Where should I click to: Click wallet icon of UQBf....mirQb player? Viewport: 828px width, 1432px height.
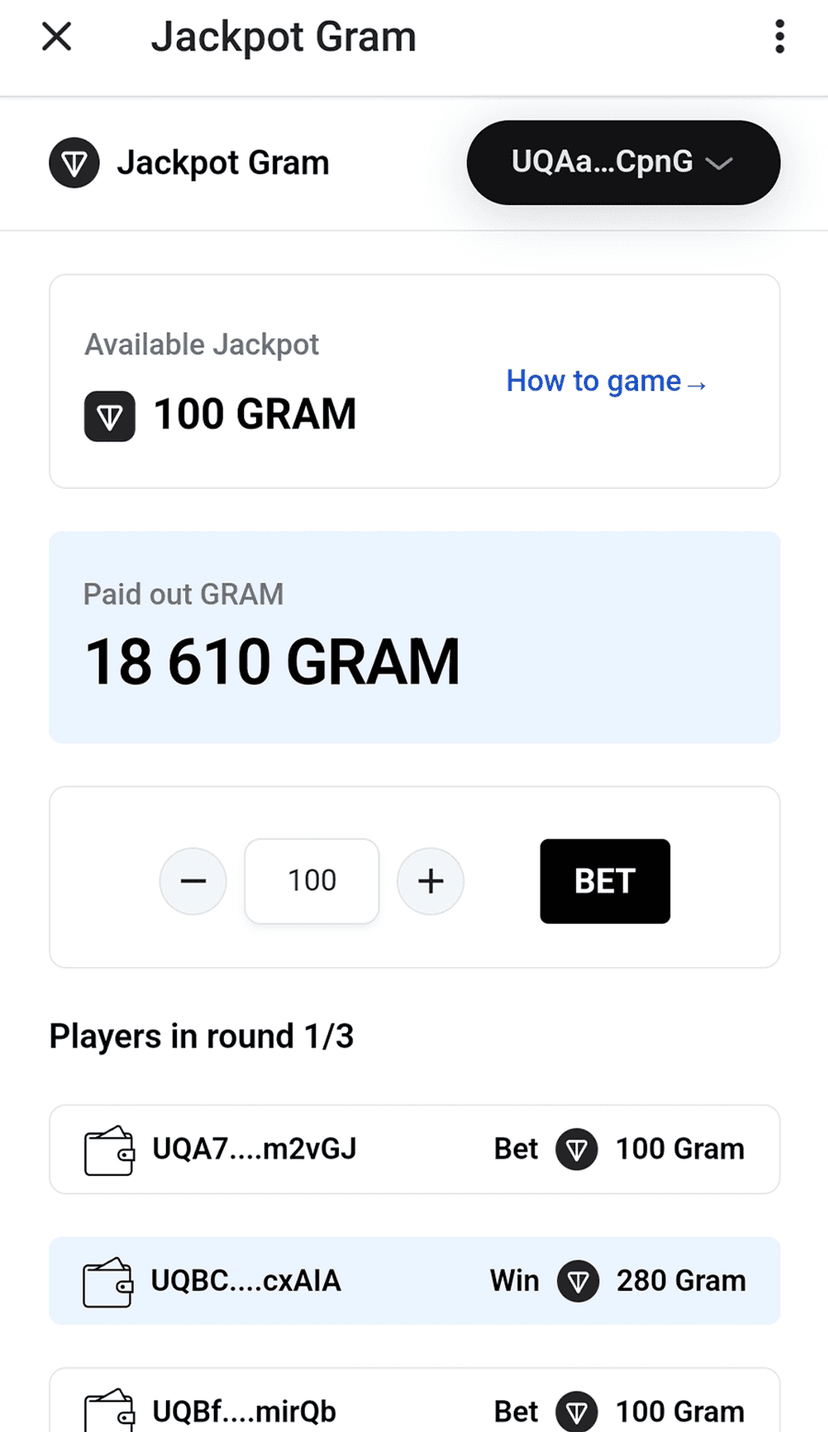click(x=109, y=1411)
